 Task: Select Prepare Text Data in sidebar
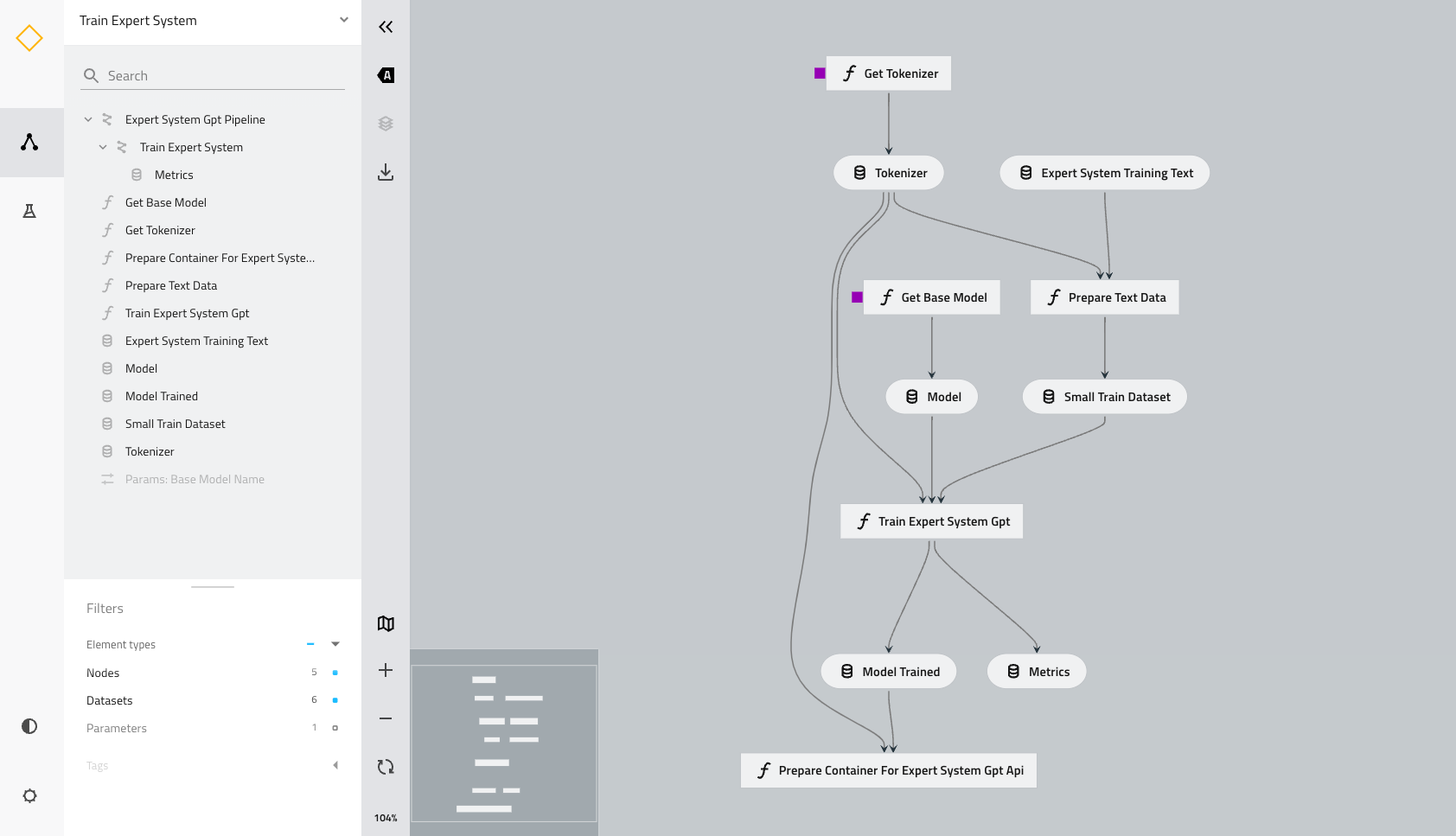(171, 285)
